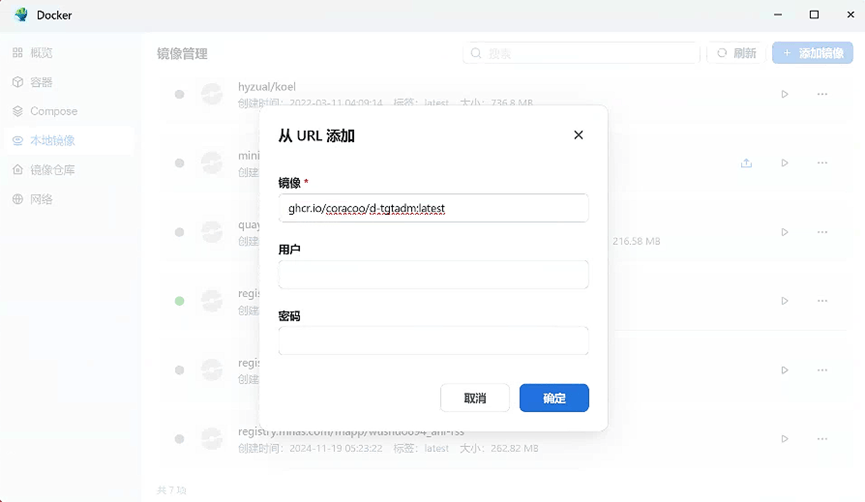The image size is (865, 502).
Task: Click the 共 7 项 item count text
Action: [172, 490]
